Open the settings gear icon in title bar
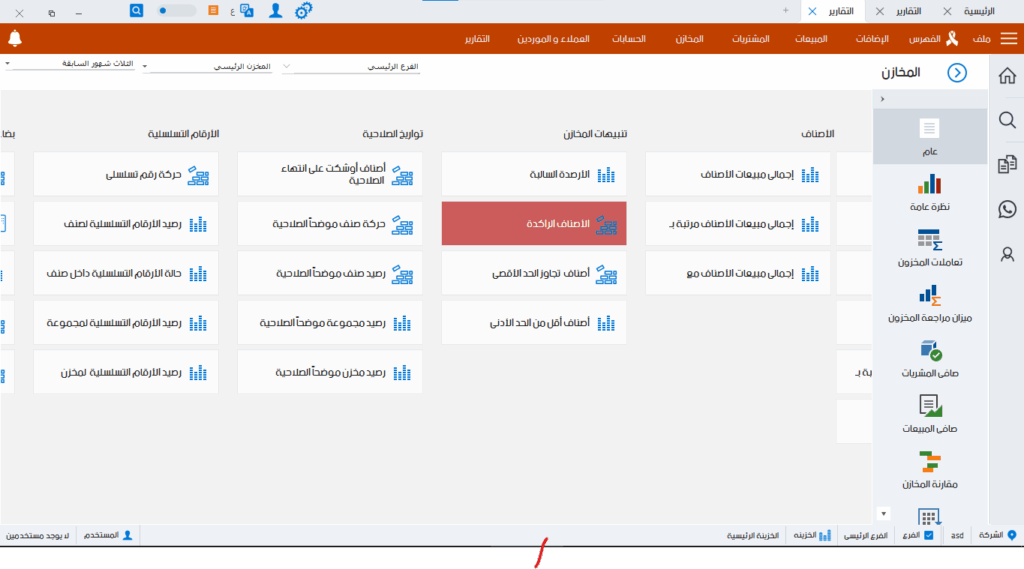The image size is (1024, 569). pyautogui.click(x=303, y=10)
